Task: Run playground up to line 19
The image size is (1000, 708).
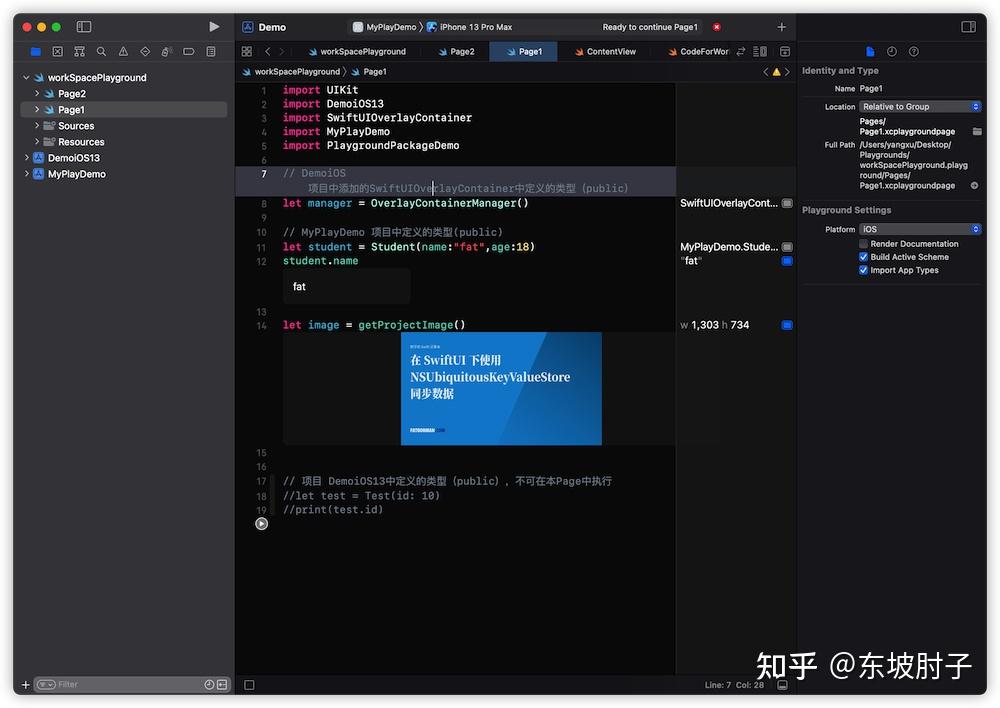Action: (261, 524)
